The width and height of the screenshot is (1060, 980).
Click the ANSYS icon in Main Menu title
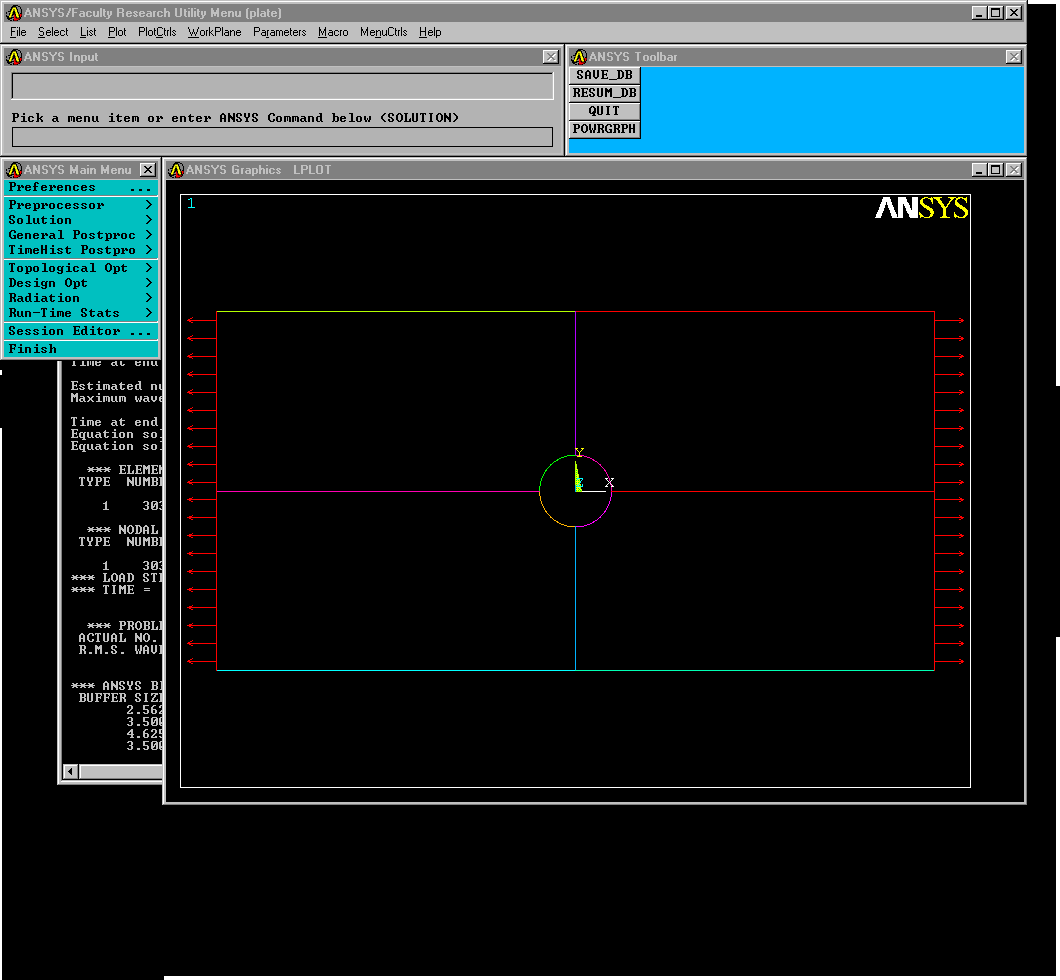14,170
